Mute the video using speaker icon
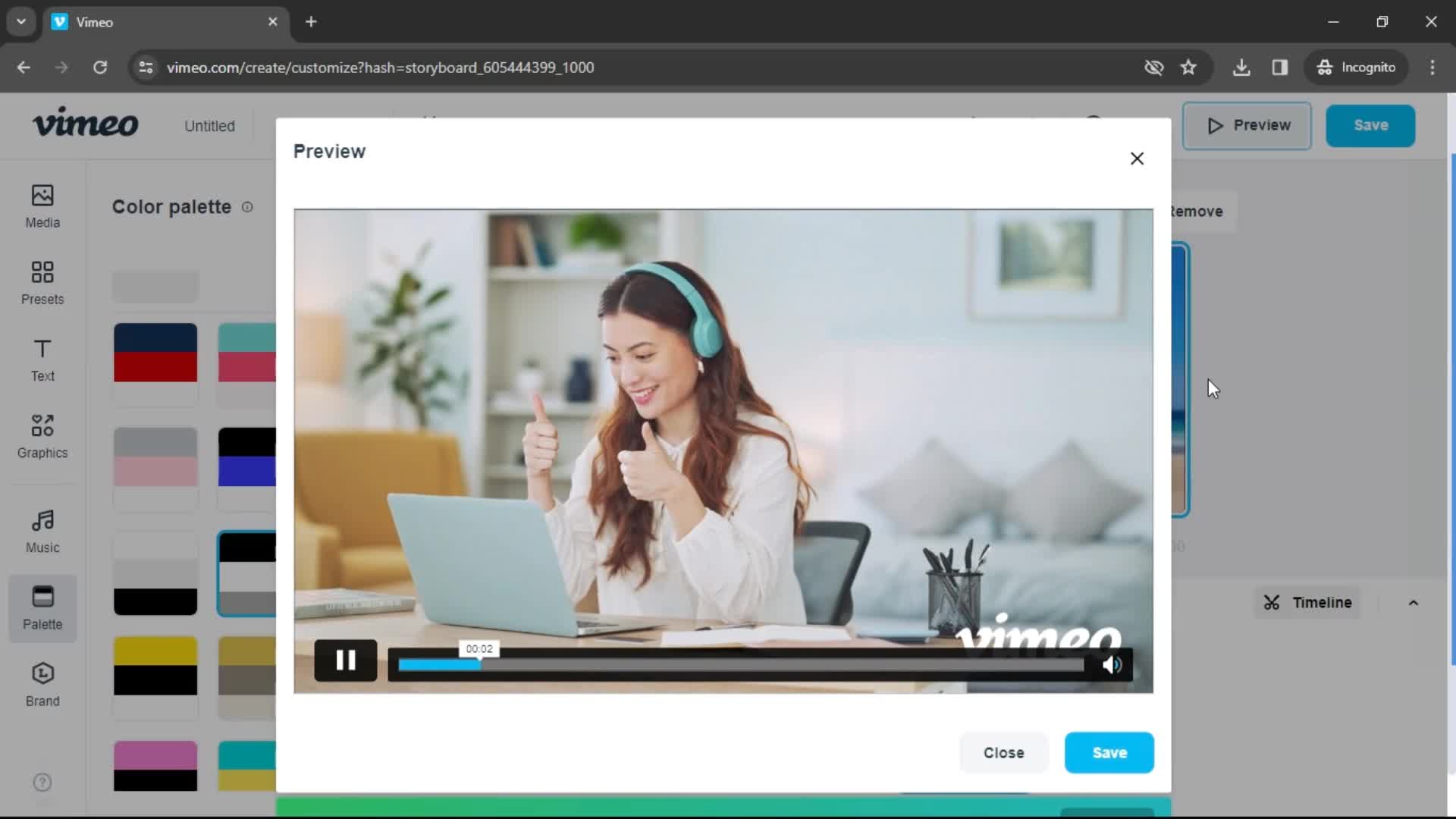Viewport: 1456px width, 819px height. [1112, 661]
